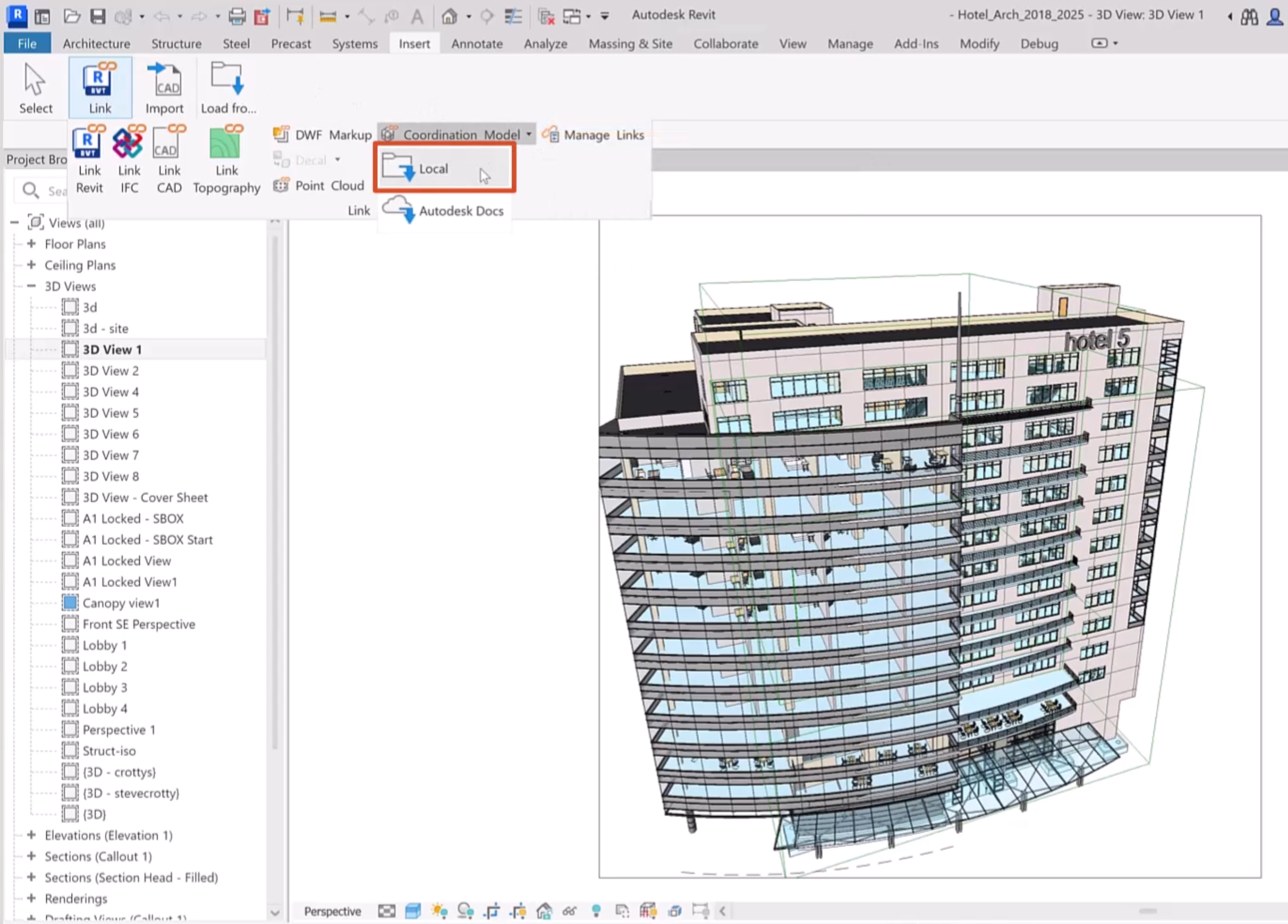Screen dimensions: 1288x924
Task: Open the Architecture ribbon tab
Action: [x=96, y=44]
